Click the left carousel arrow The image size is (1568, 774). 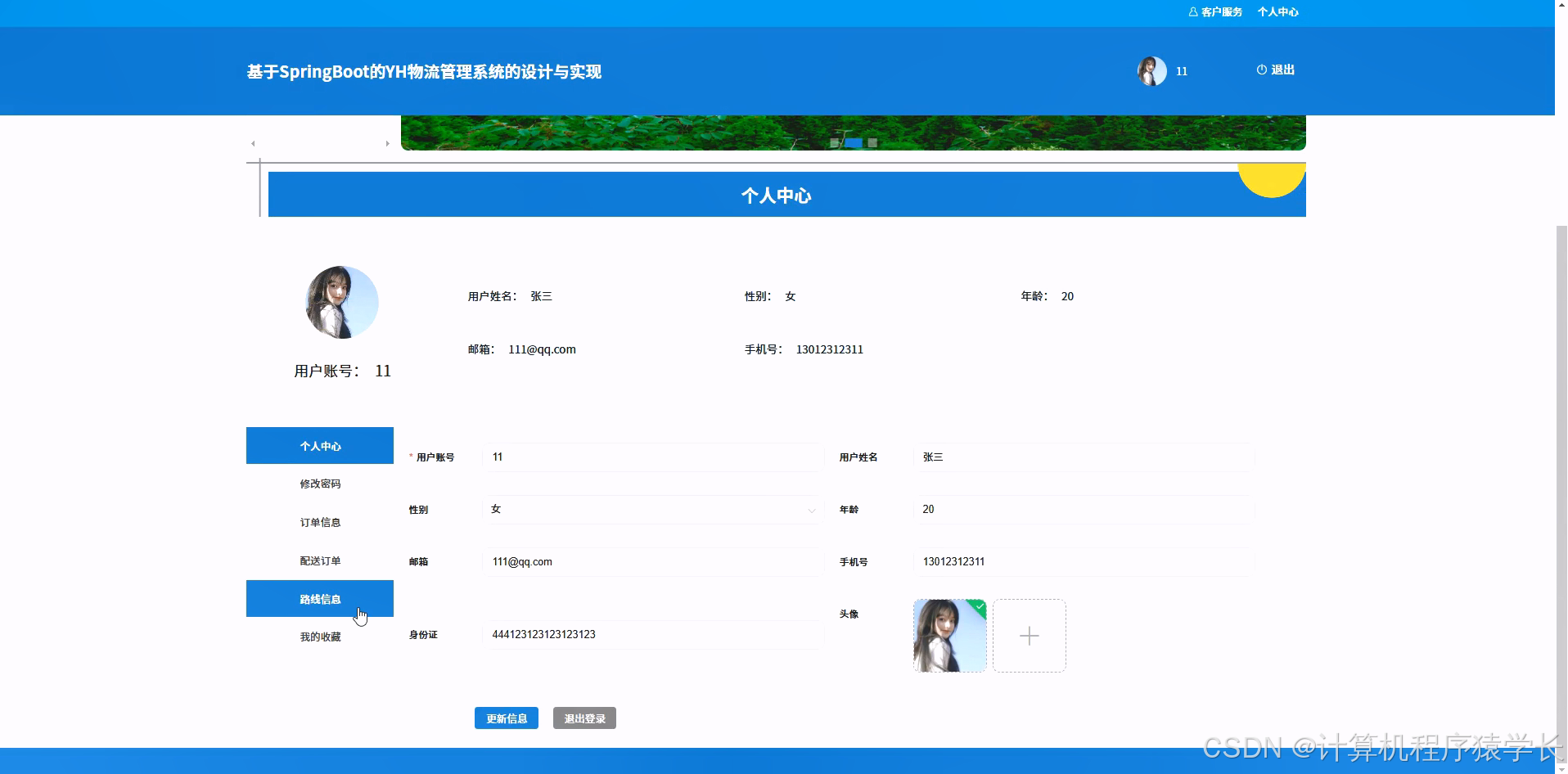251,142
